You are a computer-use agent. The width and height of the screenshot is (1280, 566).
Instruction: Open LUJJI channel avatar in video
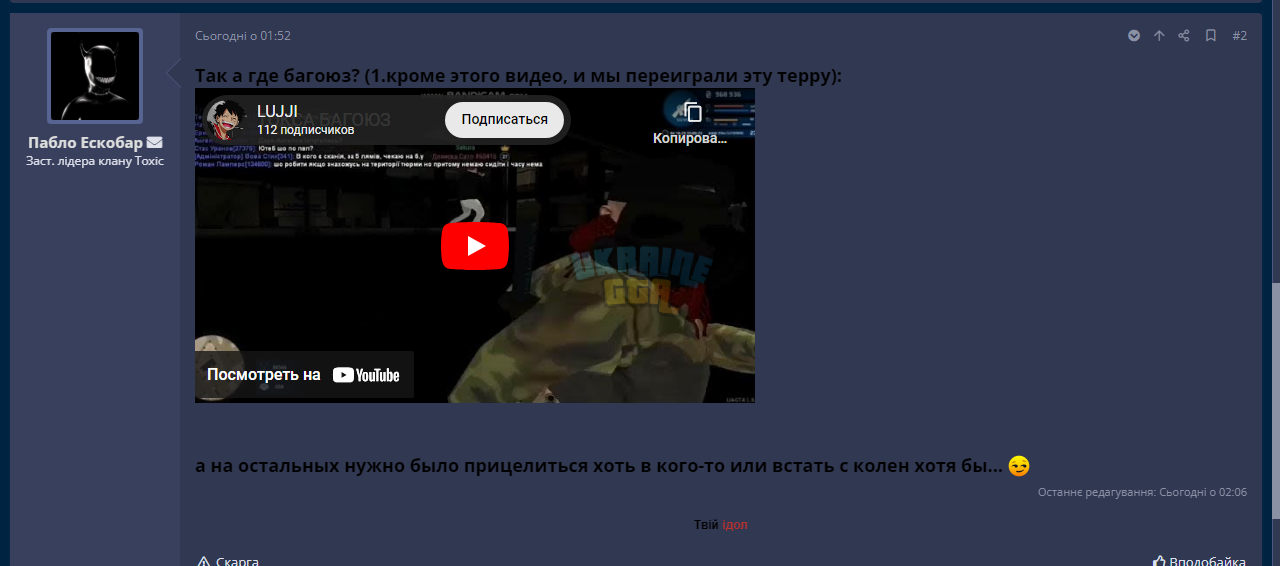coord(226,120)
